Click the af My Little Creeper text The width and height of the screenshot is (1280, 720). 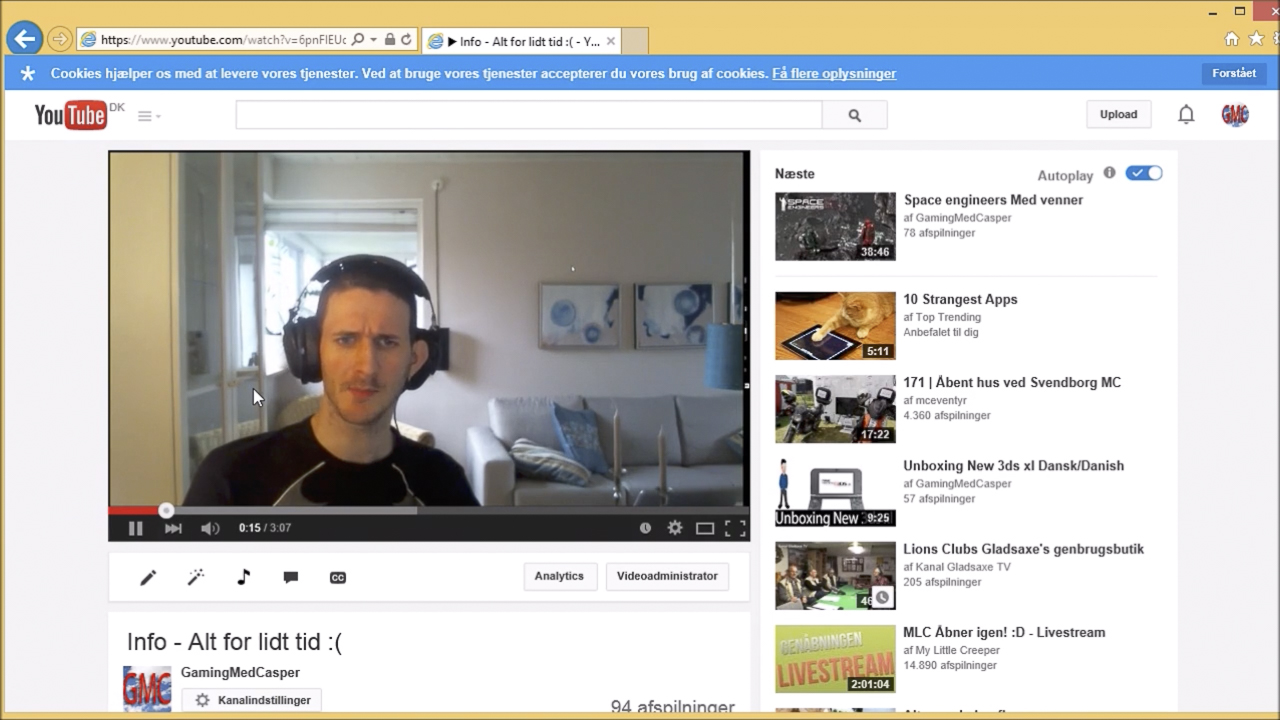(952, 650)
